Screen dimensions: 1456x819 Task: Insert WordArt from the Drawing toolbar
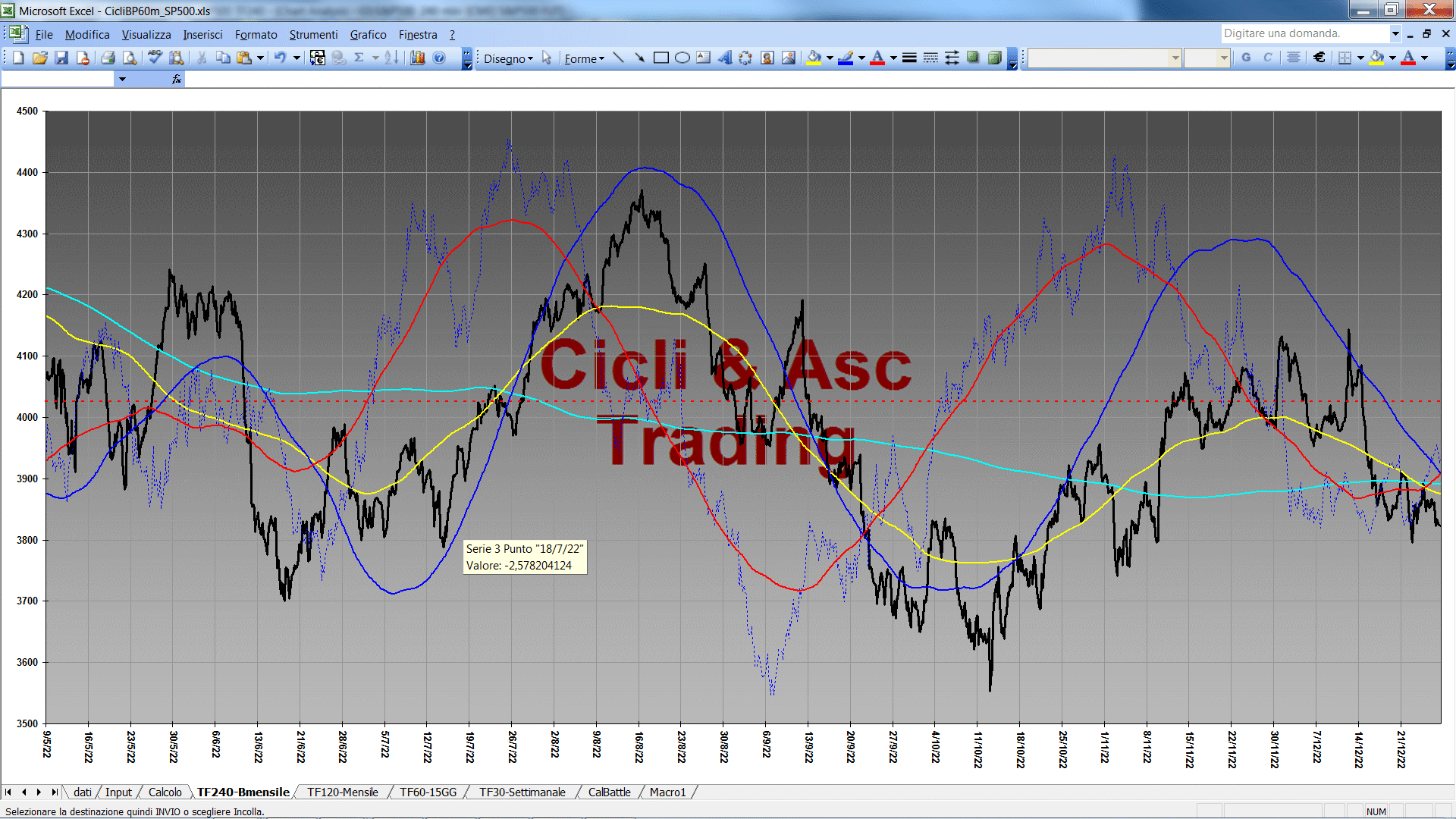point(725,58)
